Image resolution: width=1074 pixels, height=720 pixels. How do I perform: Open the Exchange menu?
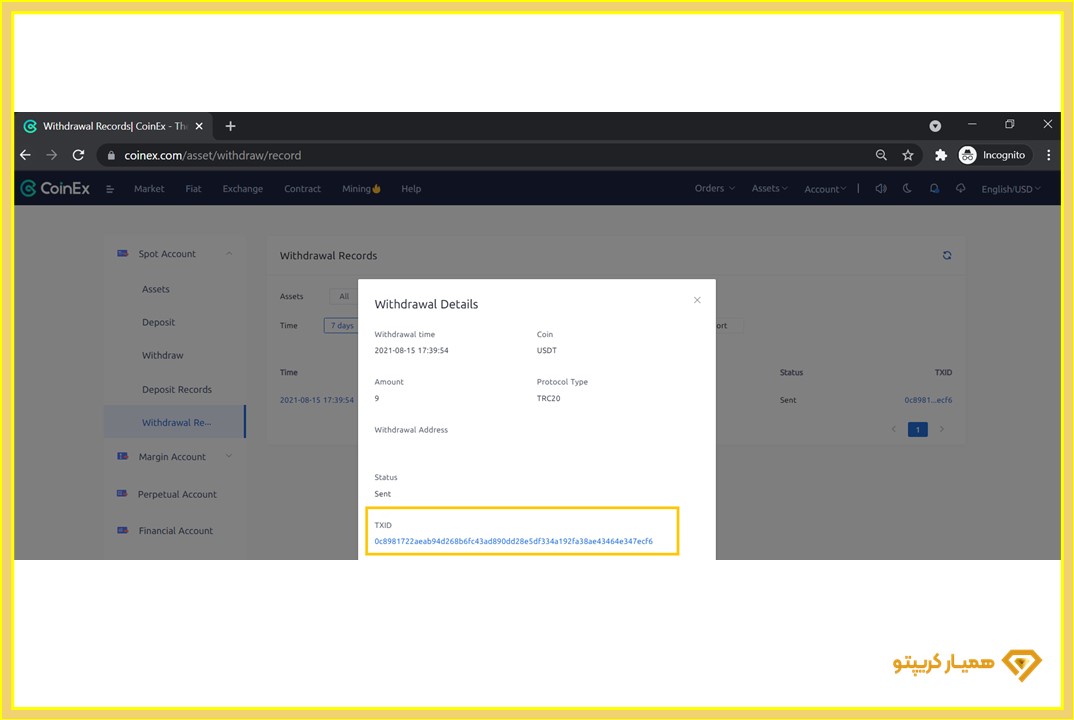[x=242, y=189]
